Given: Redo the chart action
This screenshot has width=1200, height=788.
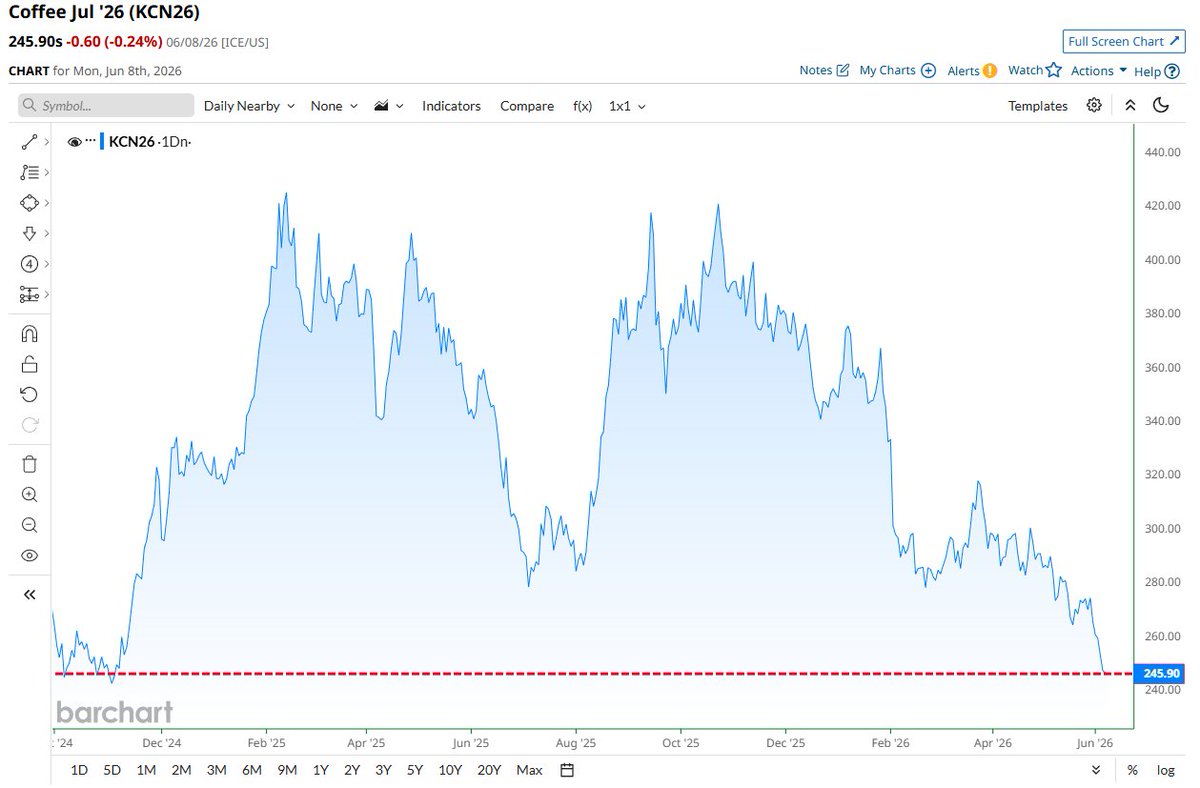Looking at the screenshot, I should pos(29,424).
